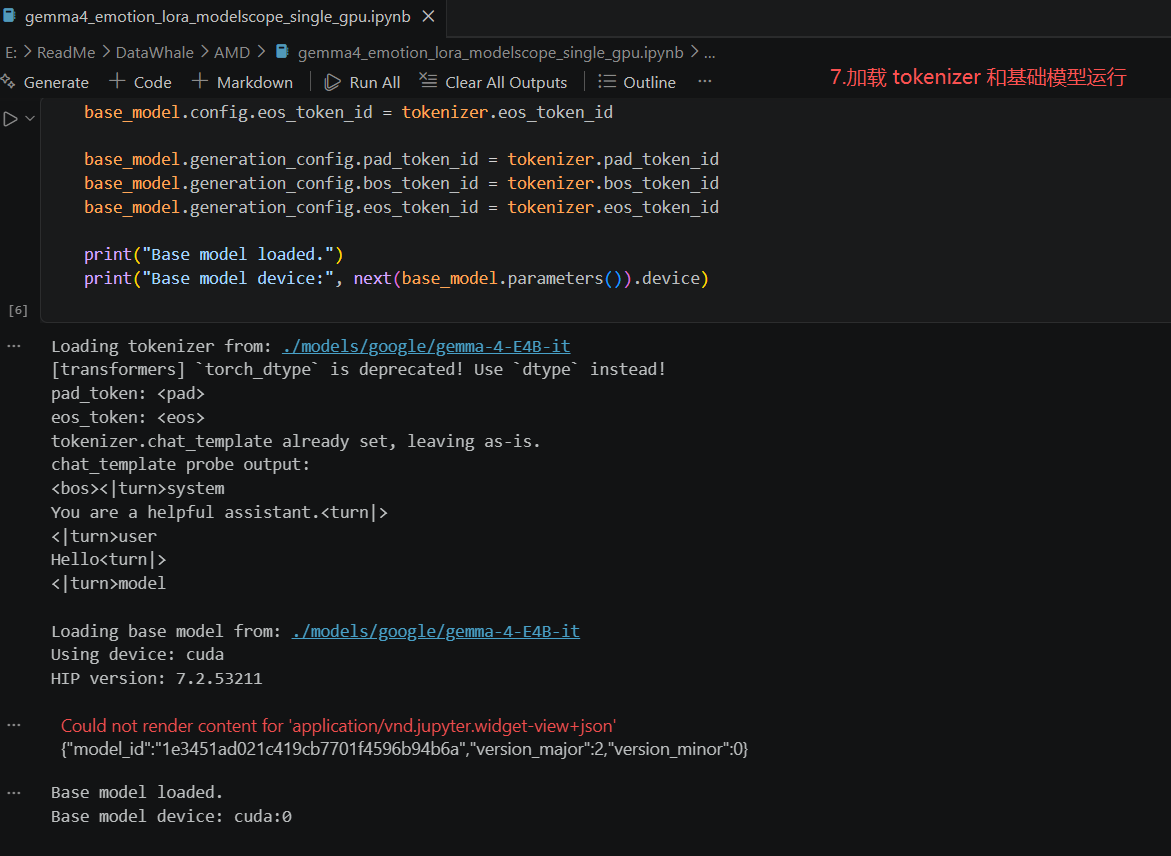The height and width of the screenshot is (856, 1171).
Task: Open the notebook Outline
Action: coord(637,82)
